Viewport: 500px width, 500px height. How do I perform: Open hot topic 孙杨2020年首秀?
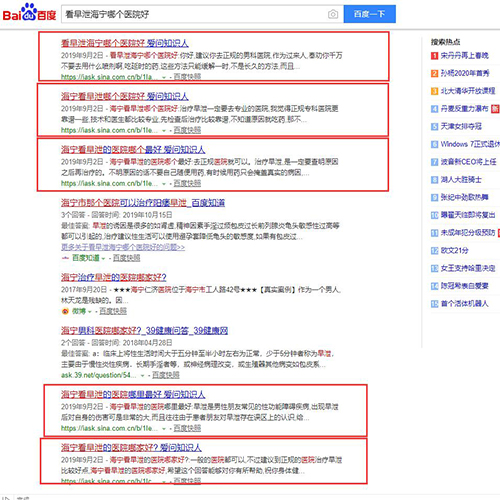point(465,73)
